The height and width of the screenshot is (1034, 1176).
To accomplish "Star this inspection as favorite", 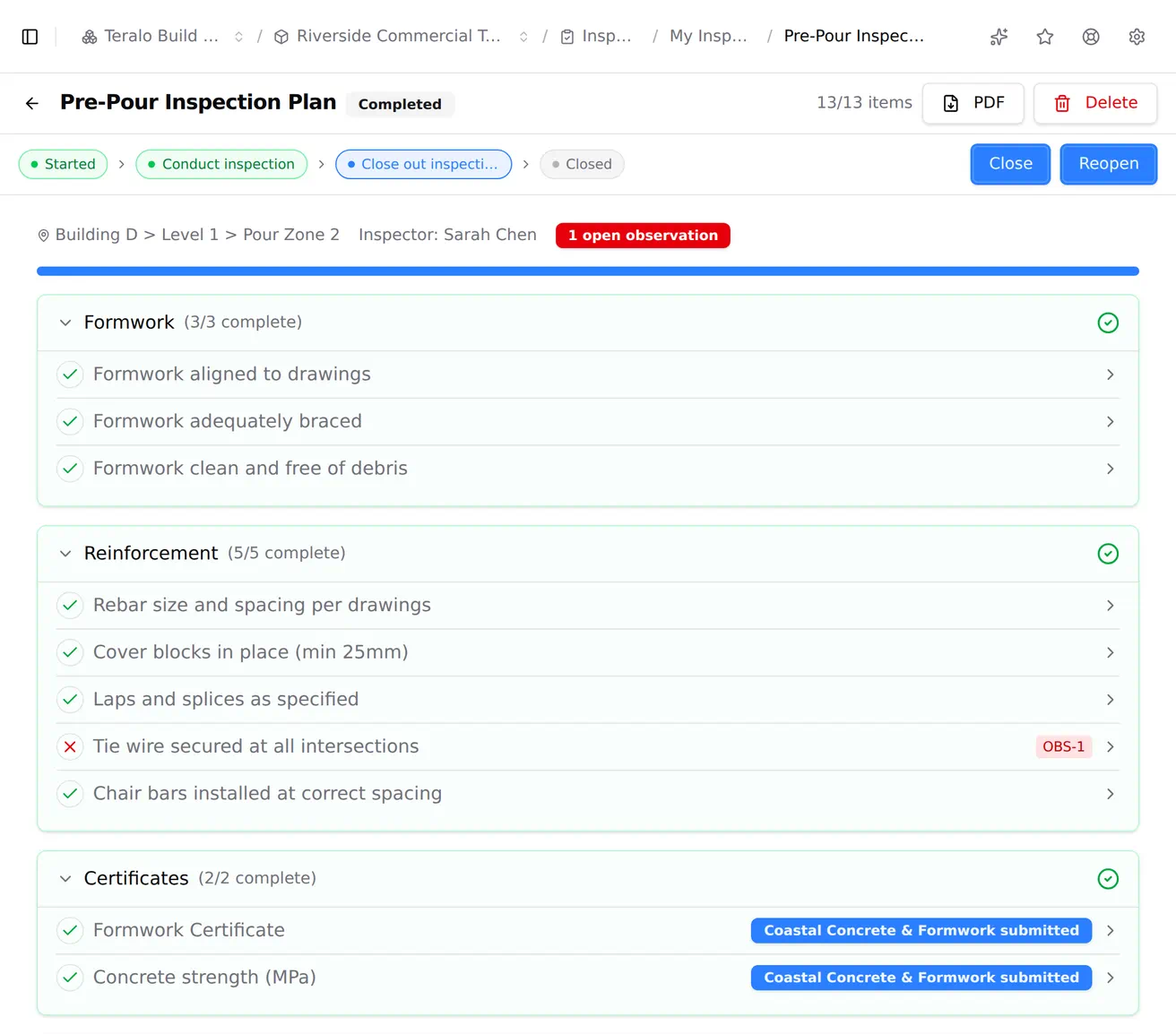I will 1045,37.
